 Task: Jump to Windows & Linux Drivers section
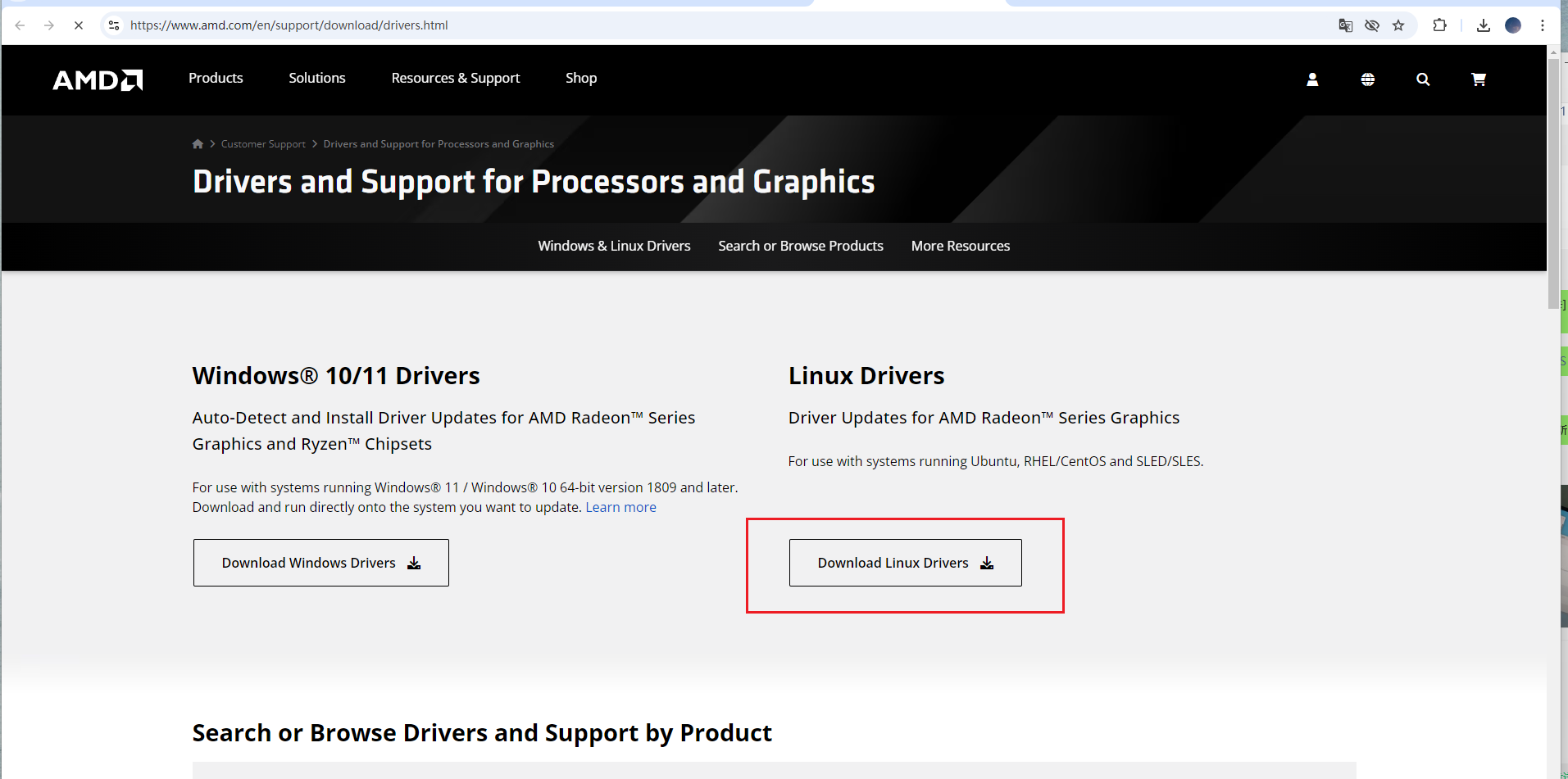tap(614, 246)
